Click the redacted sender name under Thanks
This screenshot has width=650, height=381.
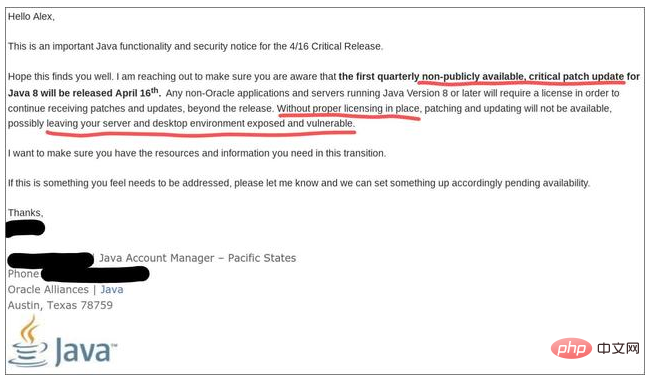(x=26, y=229)
